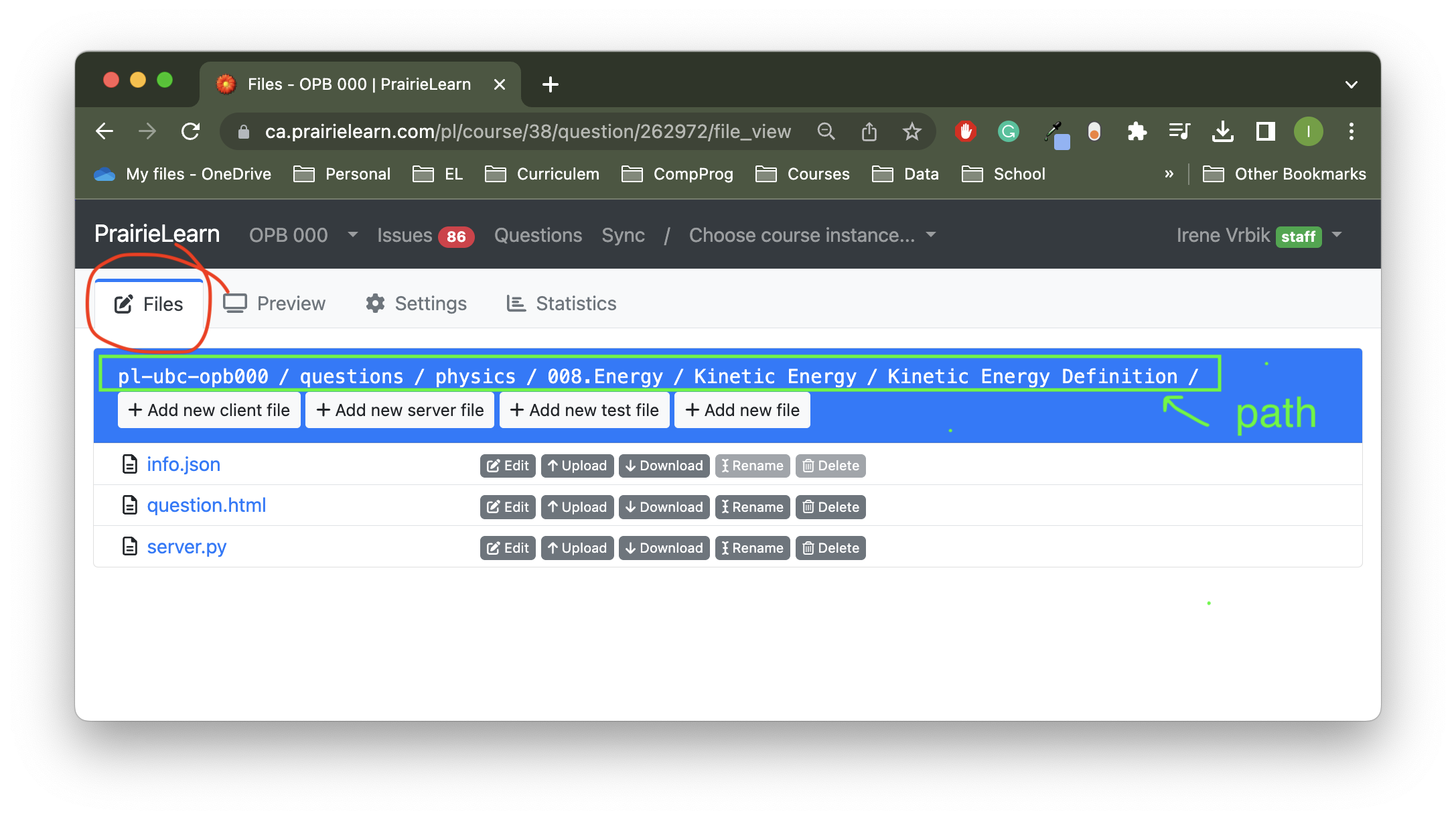Open the Choose course instance dropdown

pyautogui.click(x=812, y=235)
